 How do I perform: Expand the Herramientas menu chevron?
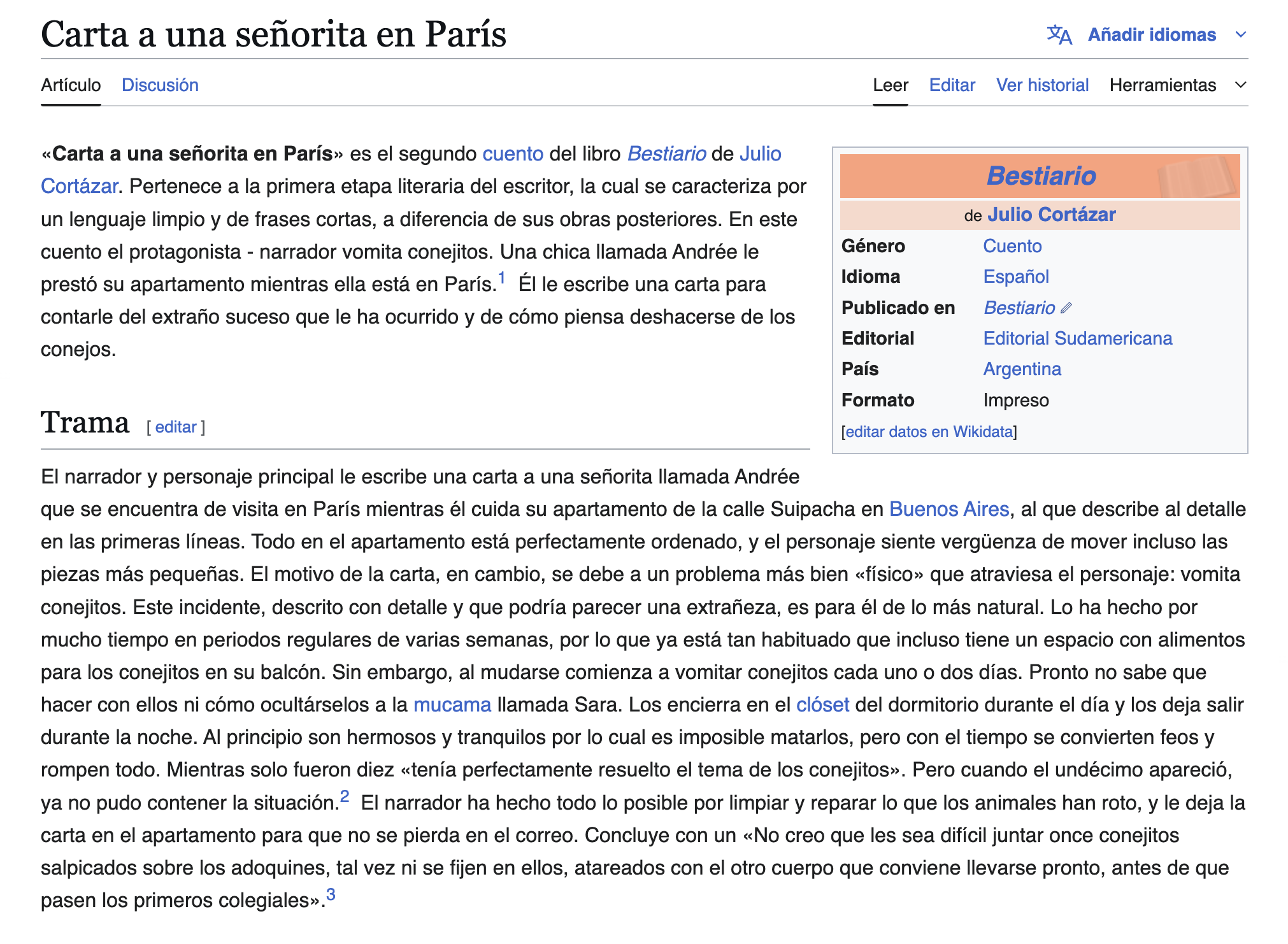tap(1240, 85)
